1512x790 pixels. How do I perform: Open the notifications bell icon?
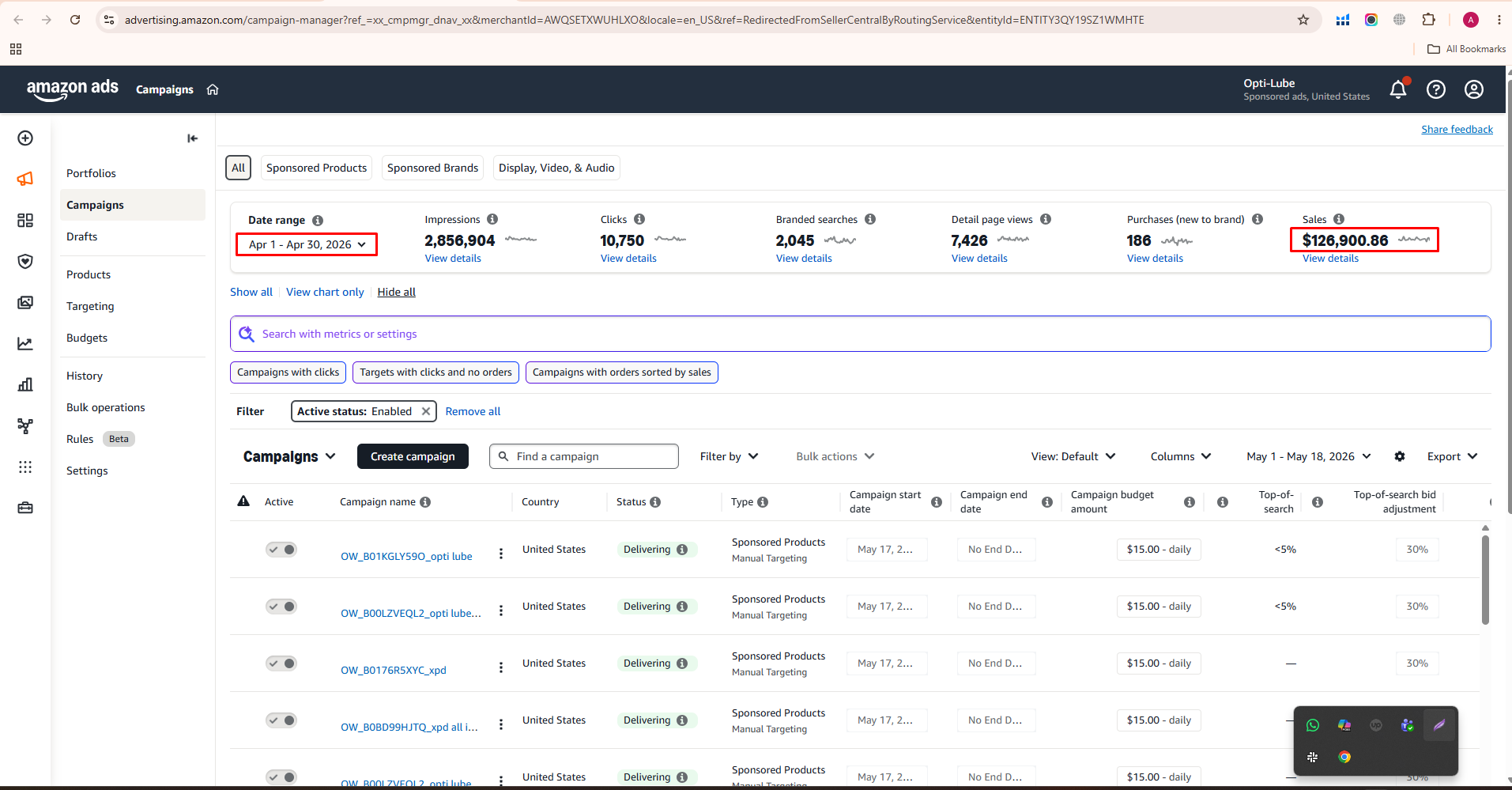point(1398,89)
